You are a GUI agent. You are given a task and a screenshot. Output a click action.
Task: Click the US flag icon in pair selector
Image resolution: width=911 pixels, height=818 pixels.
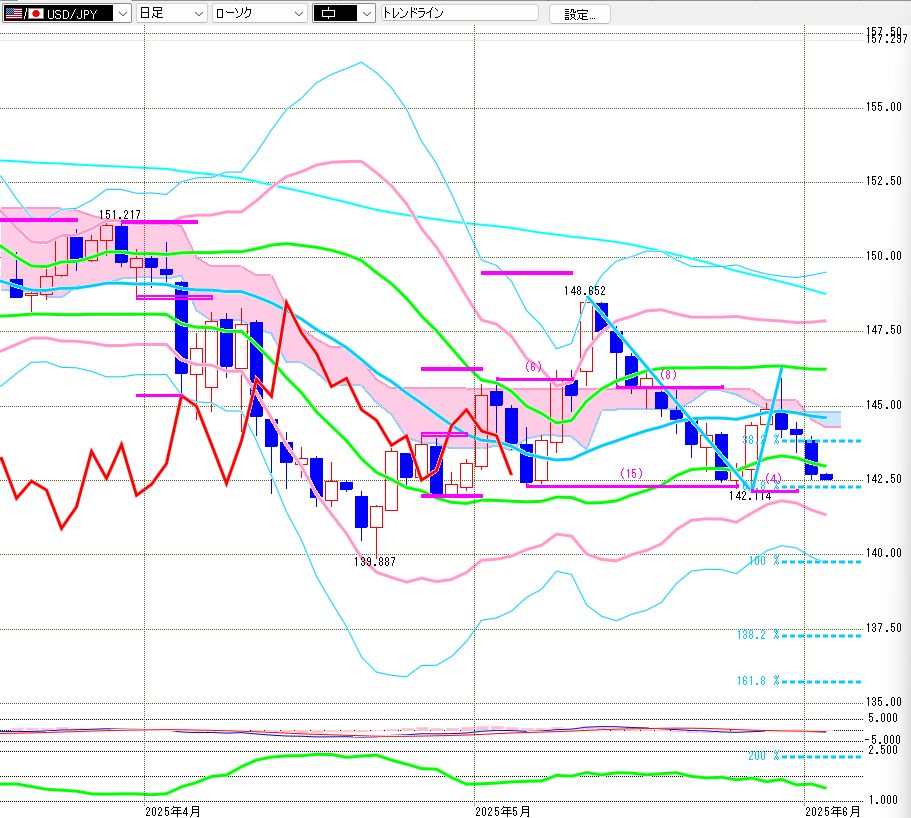tap(14, 13)
